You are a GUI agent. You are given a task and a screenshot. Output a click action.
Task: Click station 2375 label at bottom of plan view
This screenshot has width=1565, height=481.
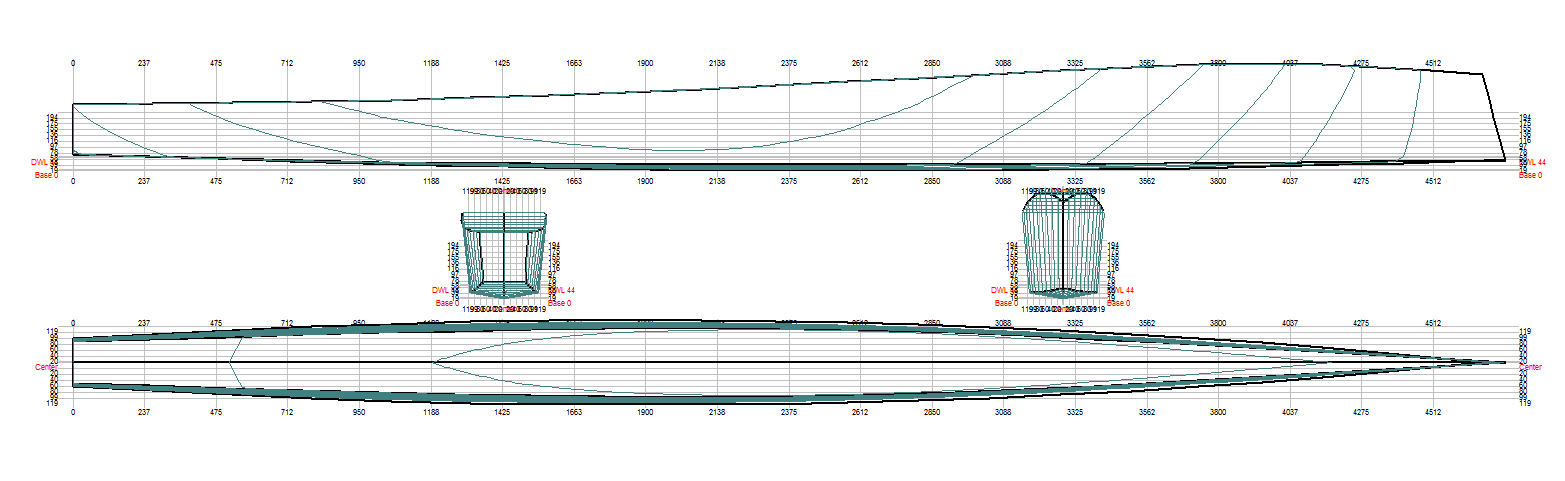(x=788, y=411)
